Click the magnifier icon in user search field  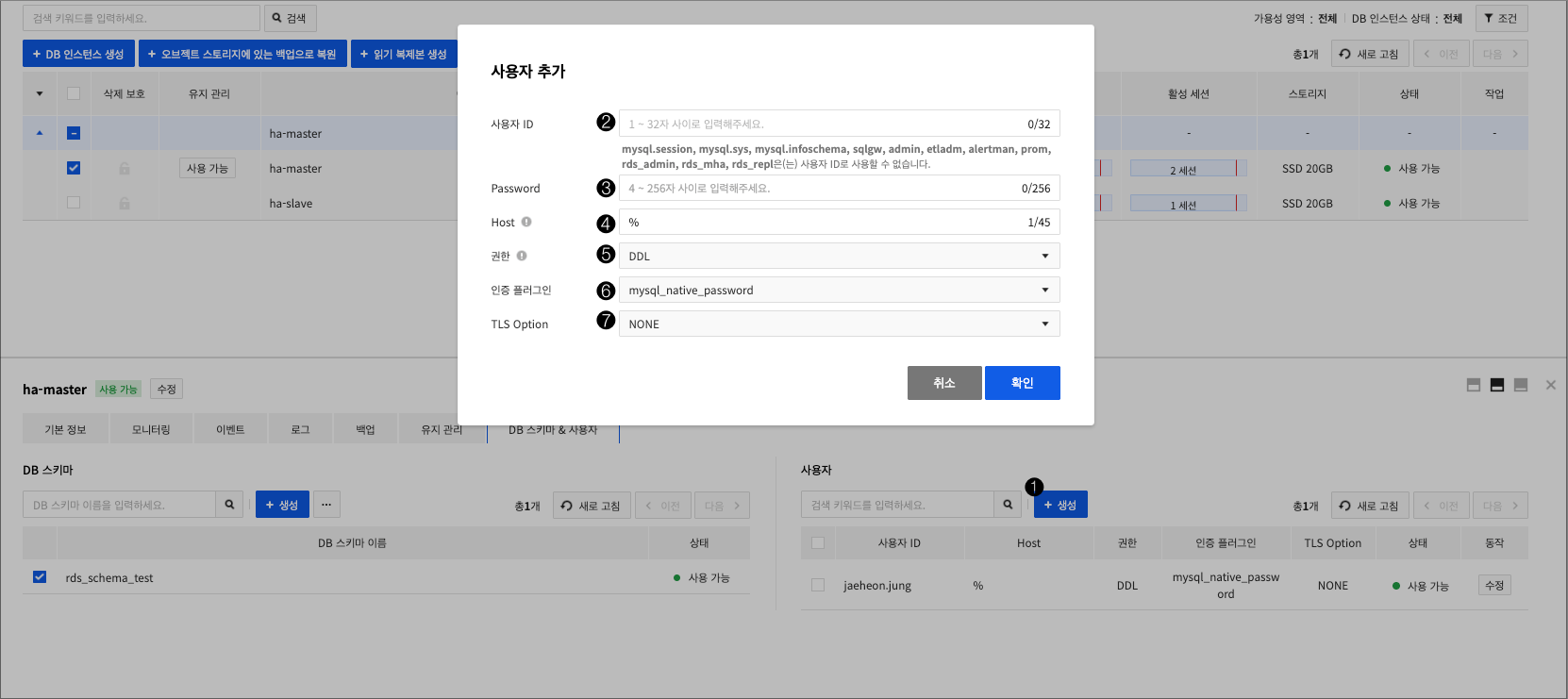click(x=1008, y=505)
